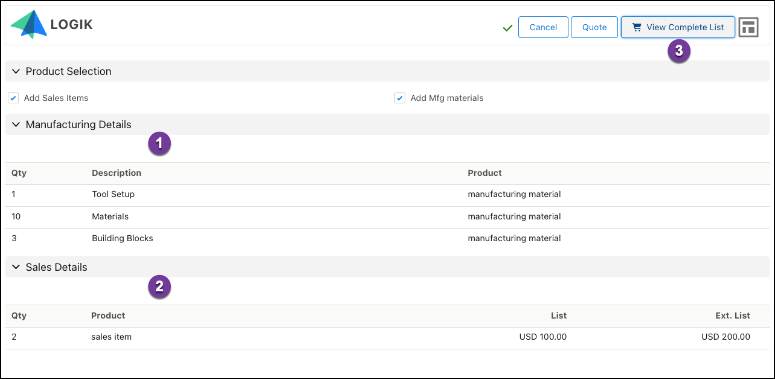Select the sales item product cell

112,337
